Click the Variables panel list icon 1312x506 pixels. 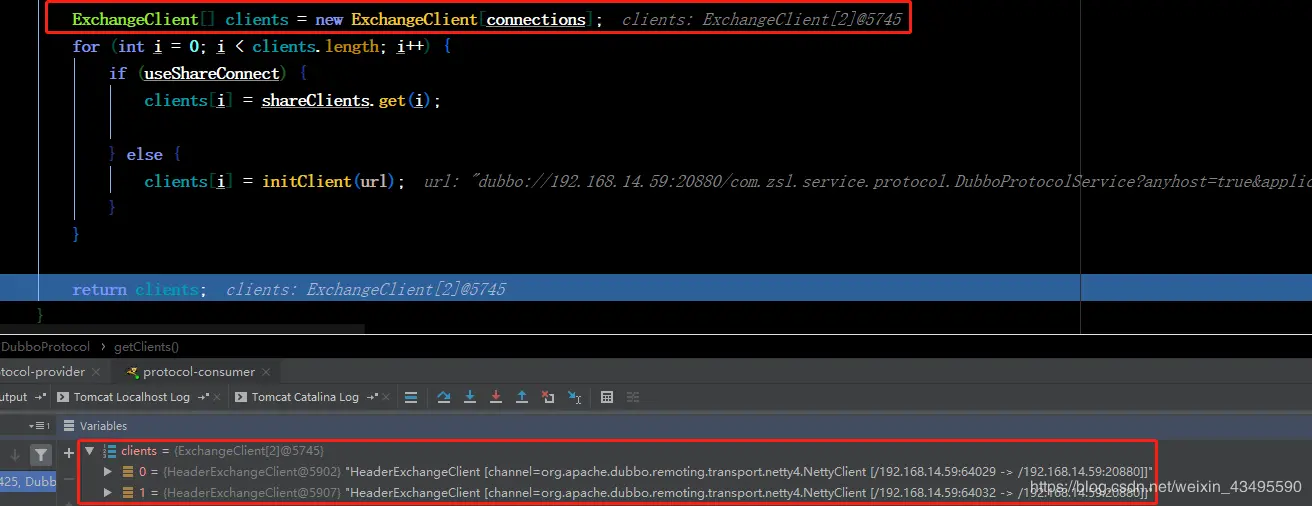(68, 426)
